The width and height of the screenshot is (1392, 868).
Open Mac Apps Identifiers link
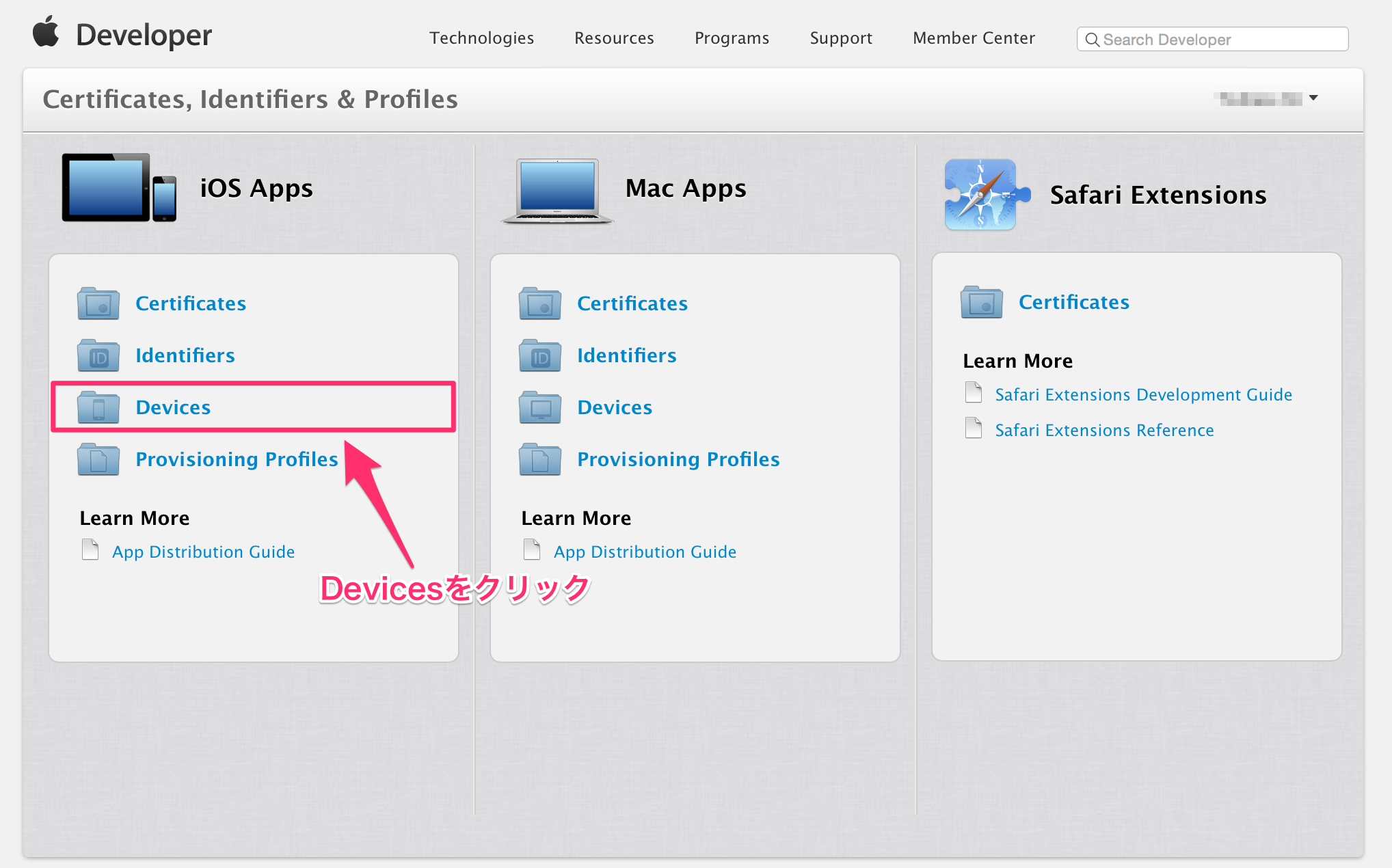tap(627, 355)
